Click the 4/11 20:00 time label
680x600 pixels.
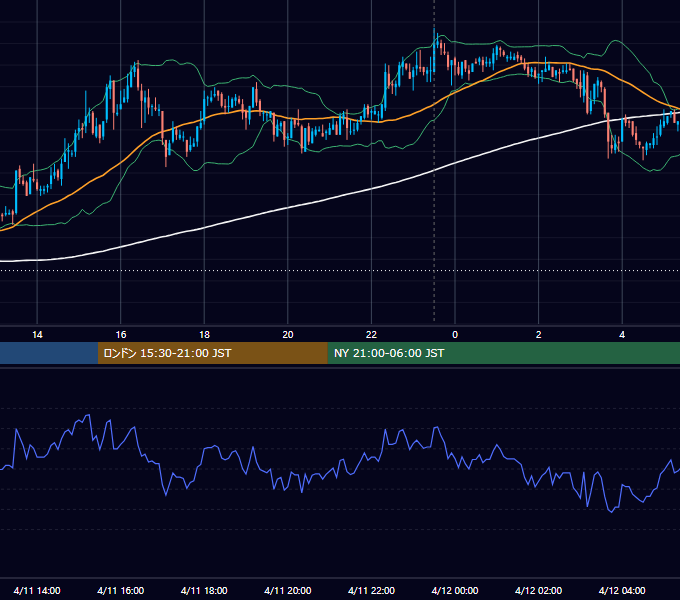(x=288, y=590)
